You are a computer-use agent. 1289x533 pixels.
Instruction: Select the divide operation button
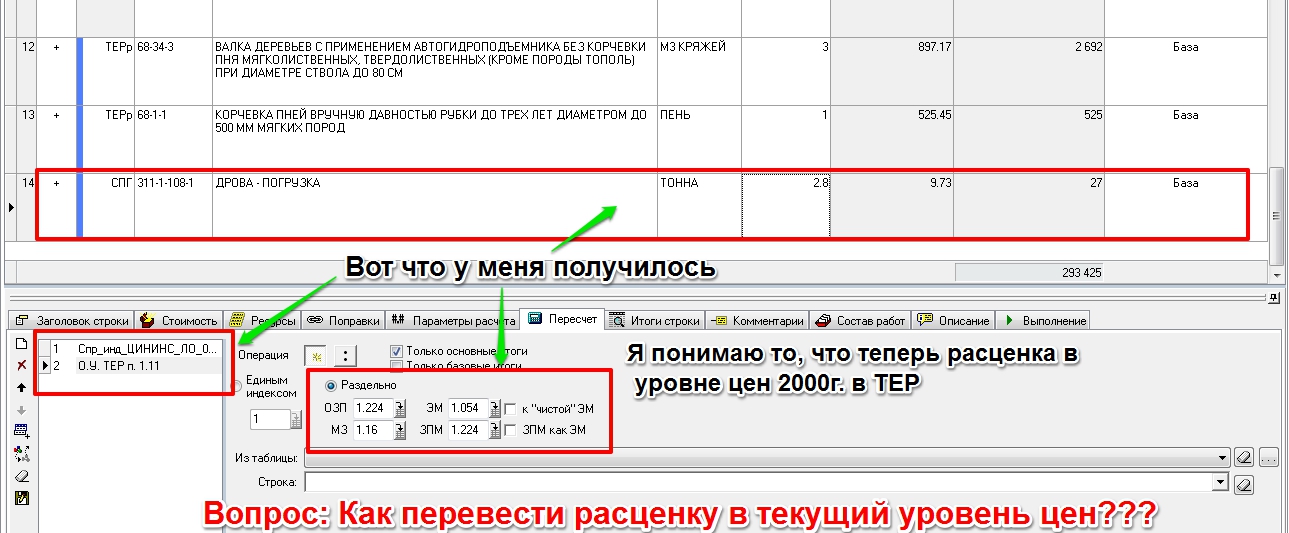(x=343, y=355)
